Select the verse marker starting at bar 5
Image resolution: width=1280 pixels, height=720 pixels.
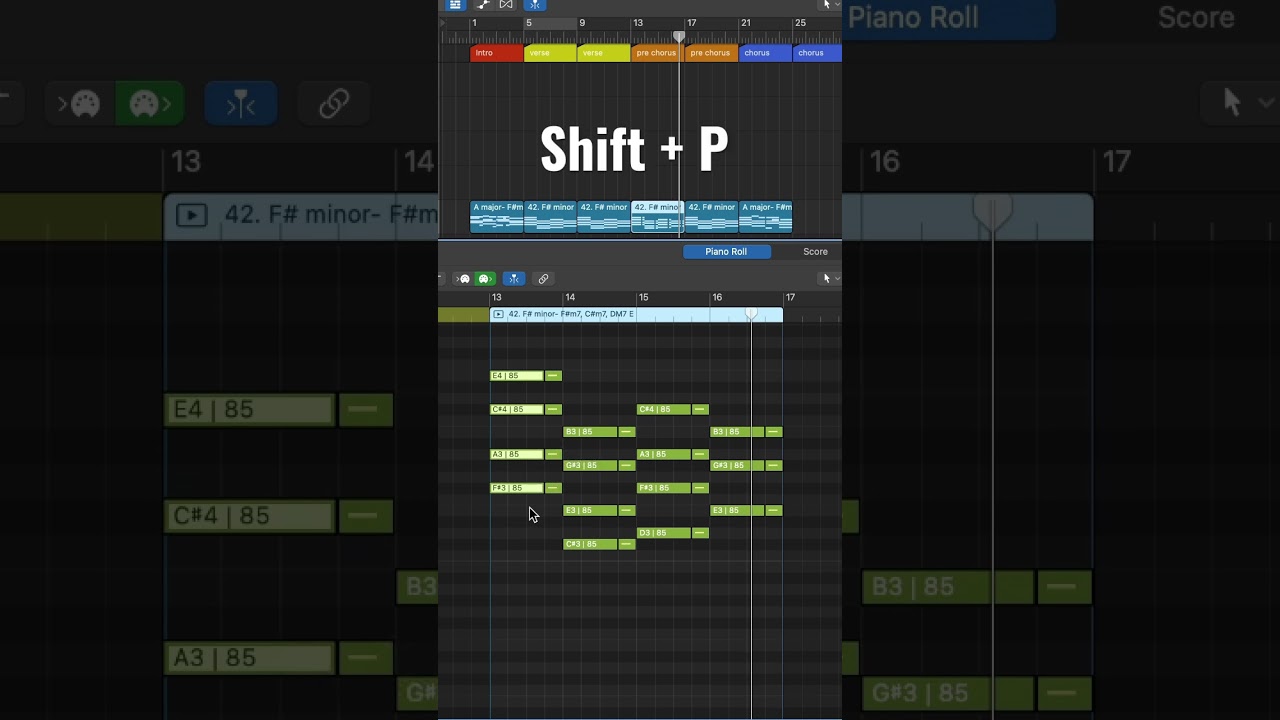550,53
